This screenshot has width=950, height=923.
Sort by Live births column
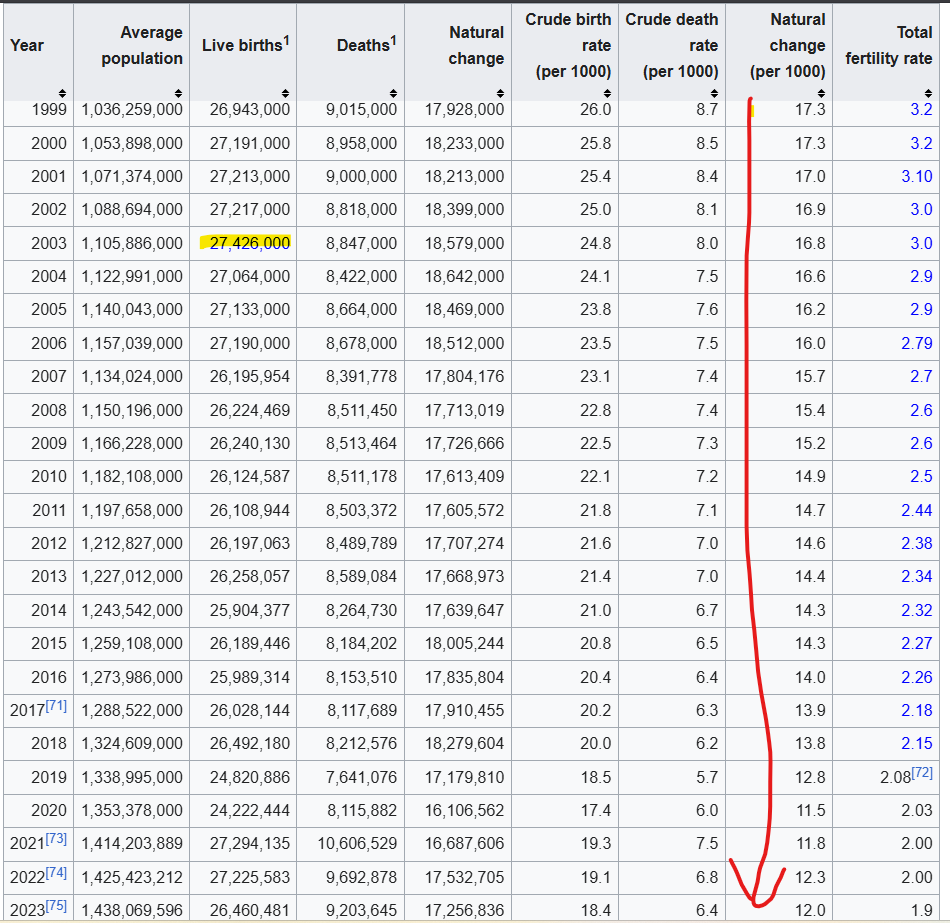pos(286,93)
